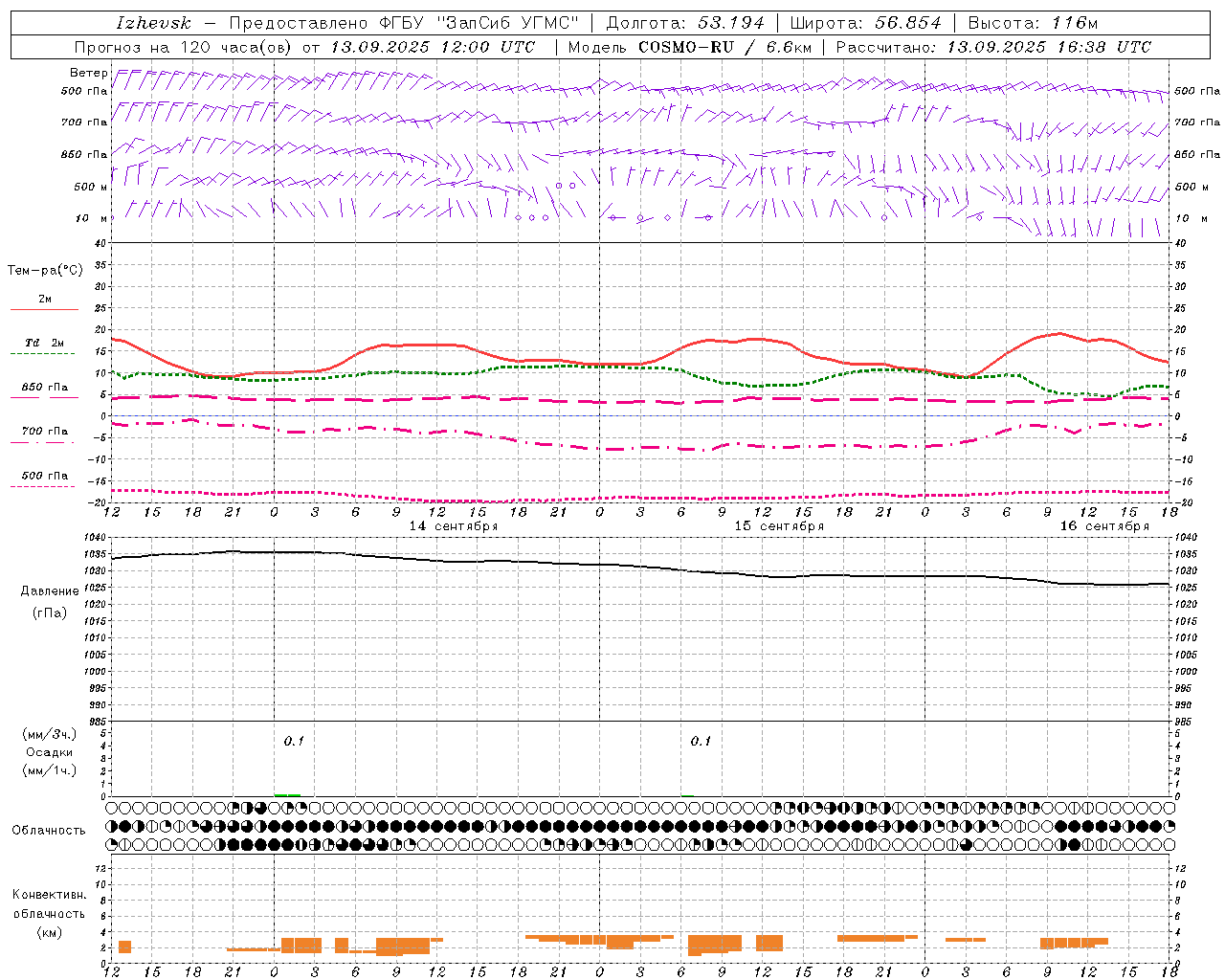Click the 'Td 2м' dew point legend entry
The width and height of the screenshot is (1225, 980).
(45, 343)
